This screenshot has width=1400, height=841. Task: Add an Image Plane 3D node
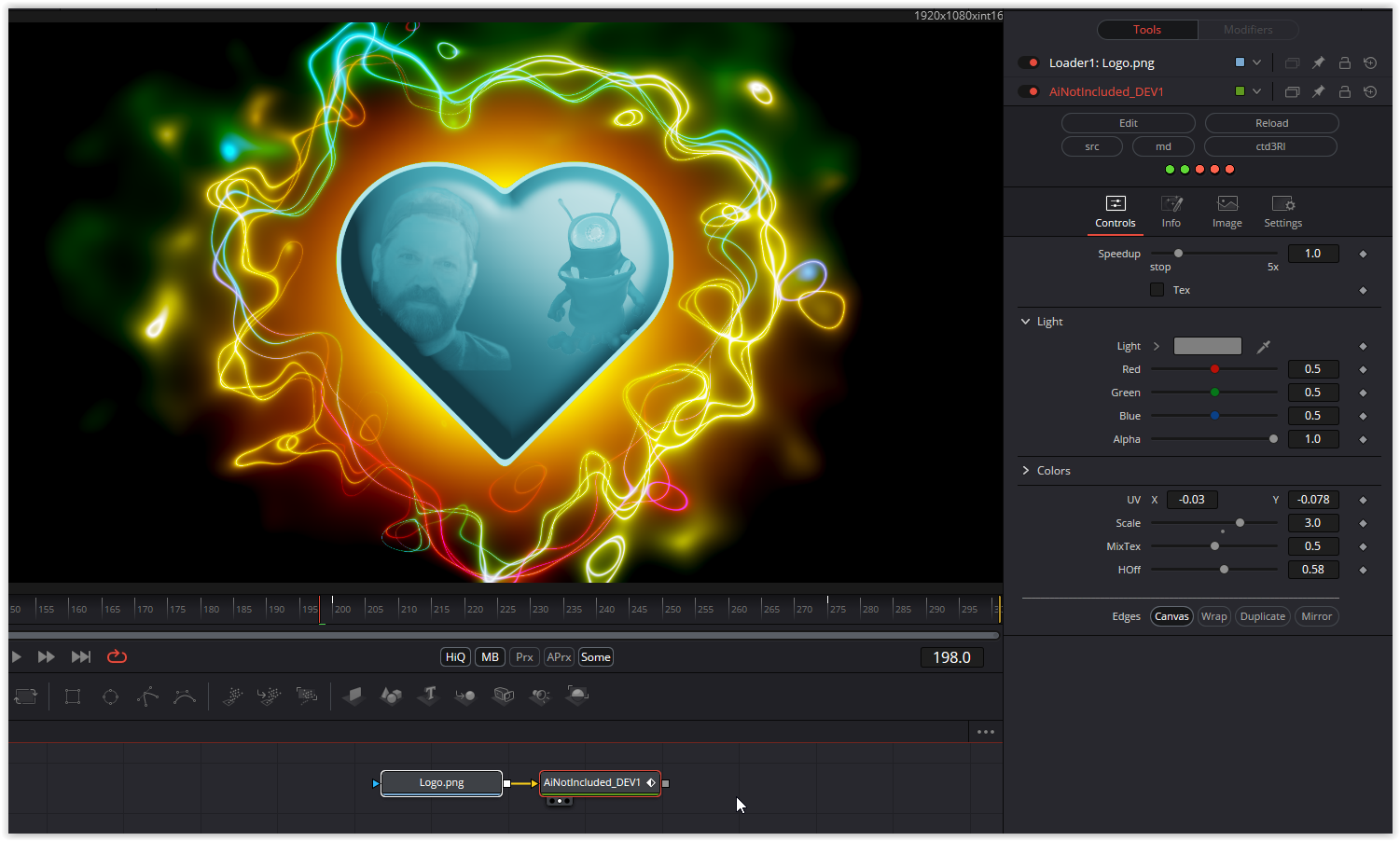(353, 695)
